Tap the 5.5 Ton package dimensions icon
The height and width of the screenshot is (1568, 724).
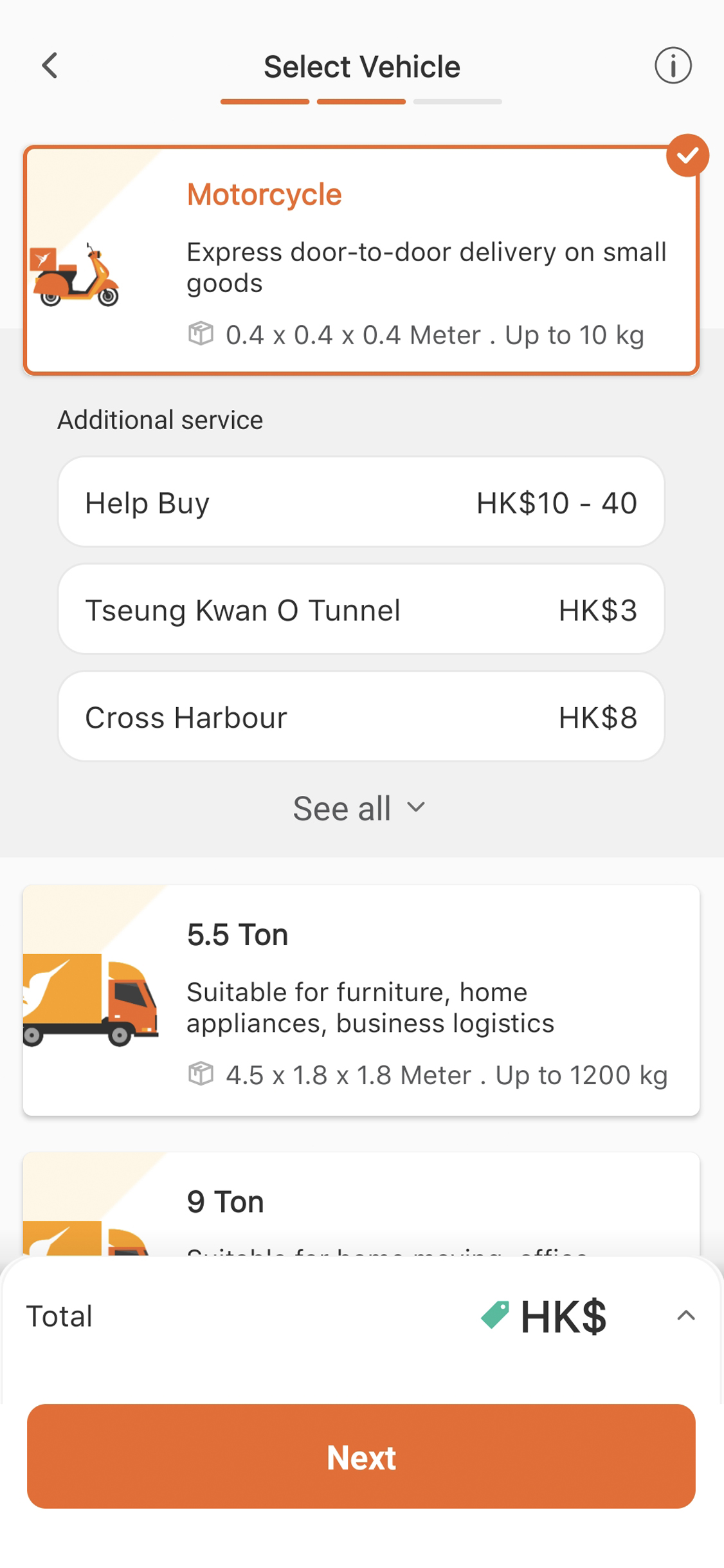tap(201, 1074)
